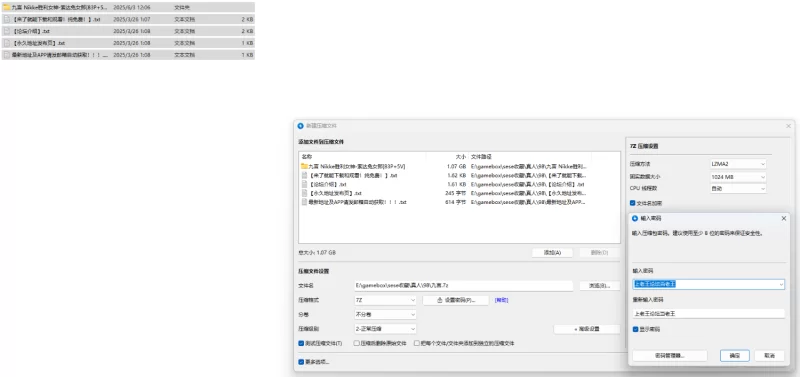800x377 pixels.
Task: Click the 确定 button in password dialog
Action: (735, 356)
